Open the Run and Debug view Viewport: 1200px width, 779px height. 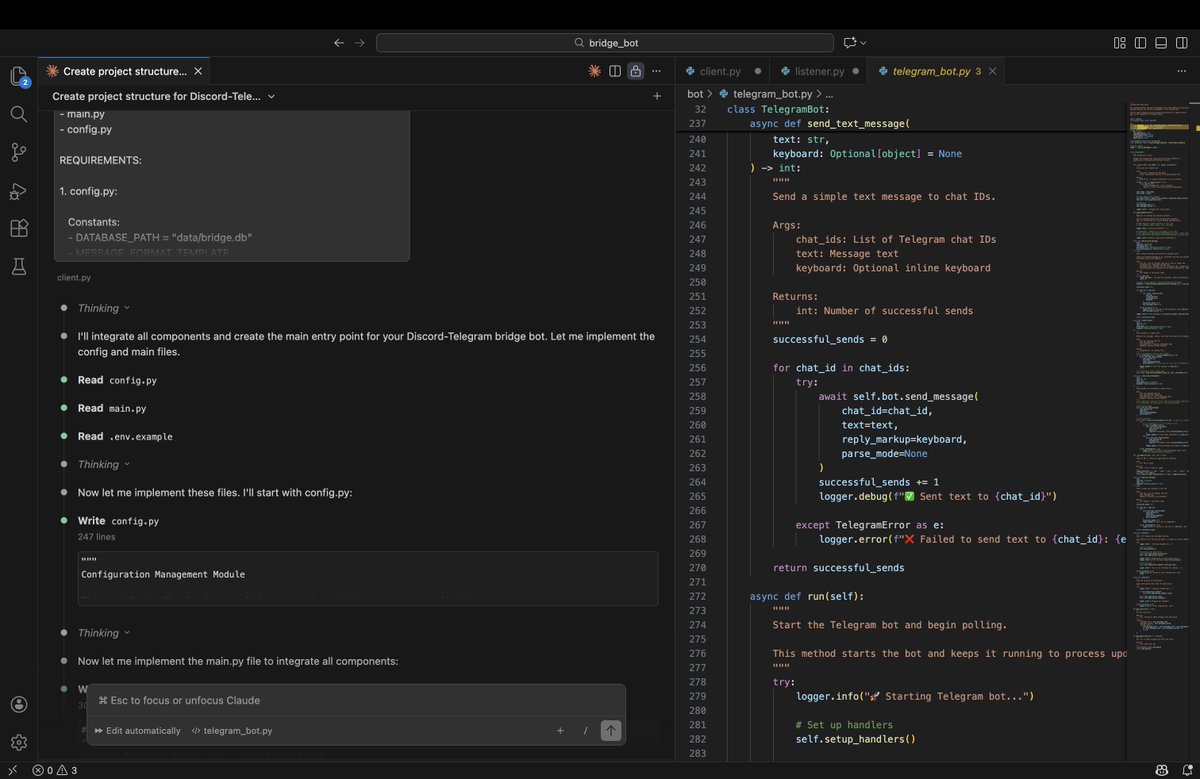pos(18,191)
